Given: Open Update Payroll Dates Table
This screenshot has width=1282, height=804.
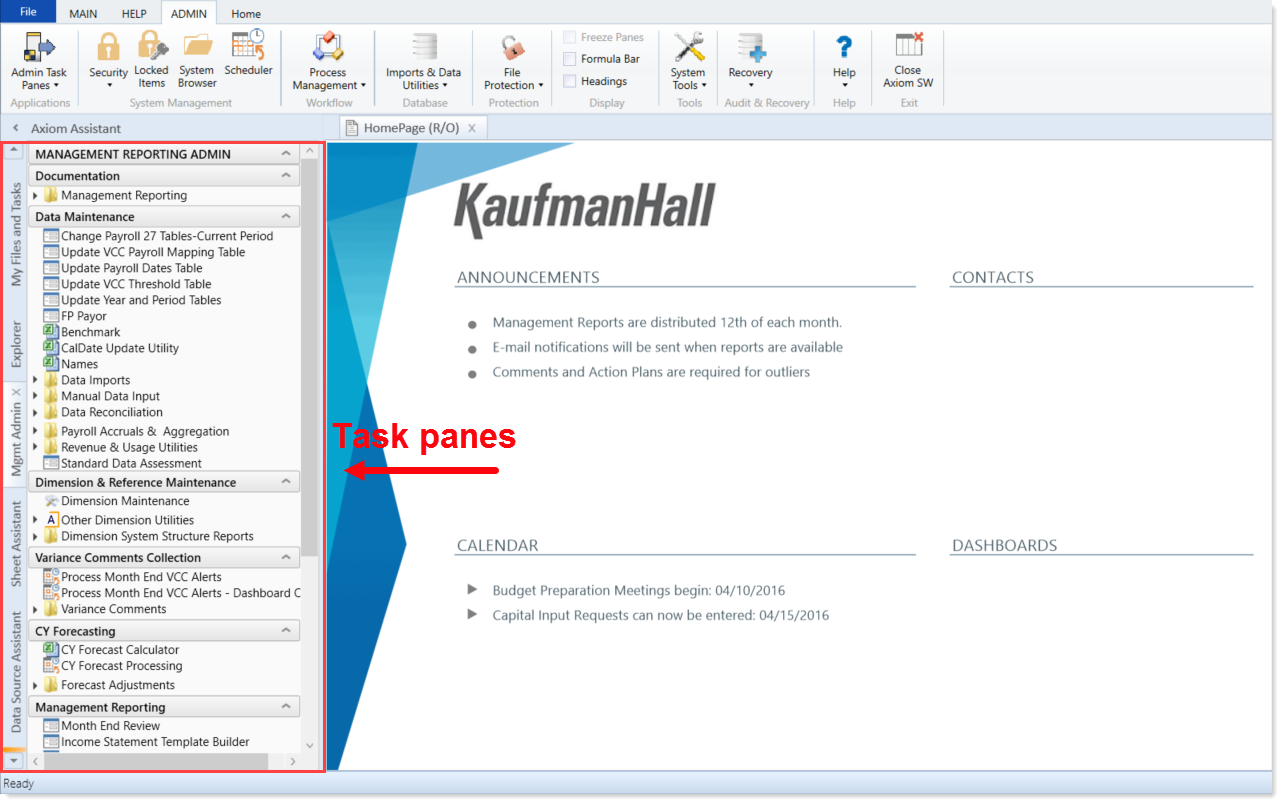Looking at the screenshot, I should pos(123,268).
